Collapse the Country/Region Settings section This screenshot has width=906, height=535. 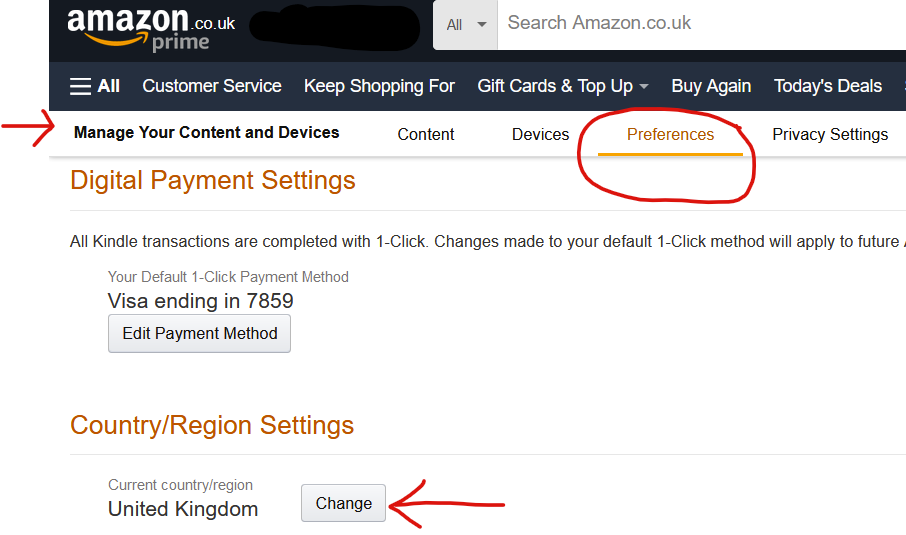pos(212,425)
